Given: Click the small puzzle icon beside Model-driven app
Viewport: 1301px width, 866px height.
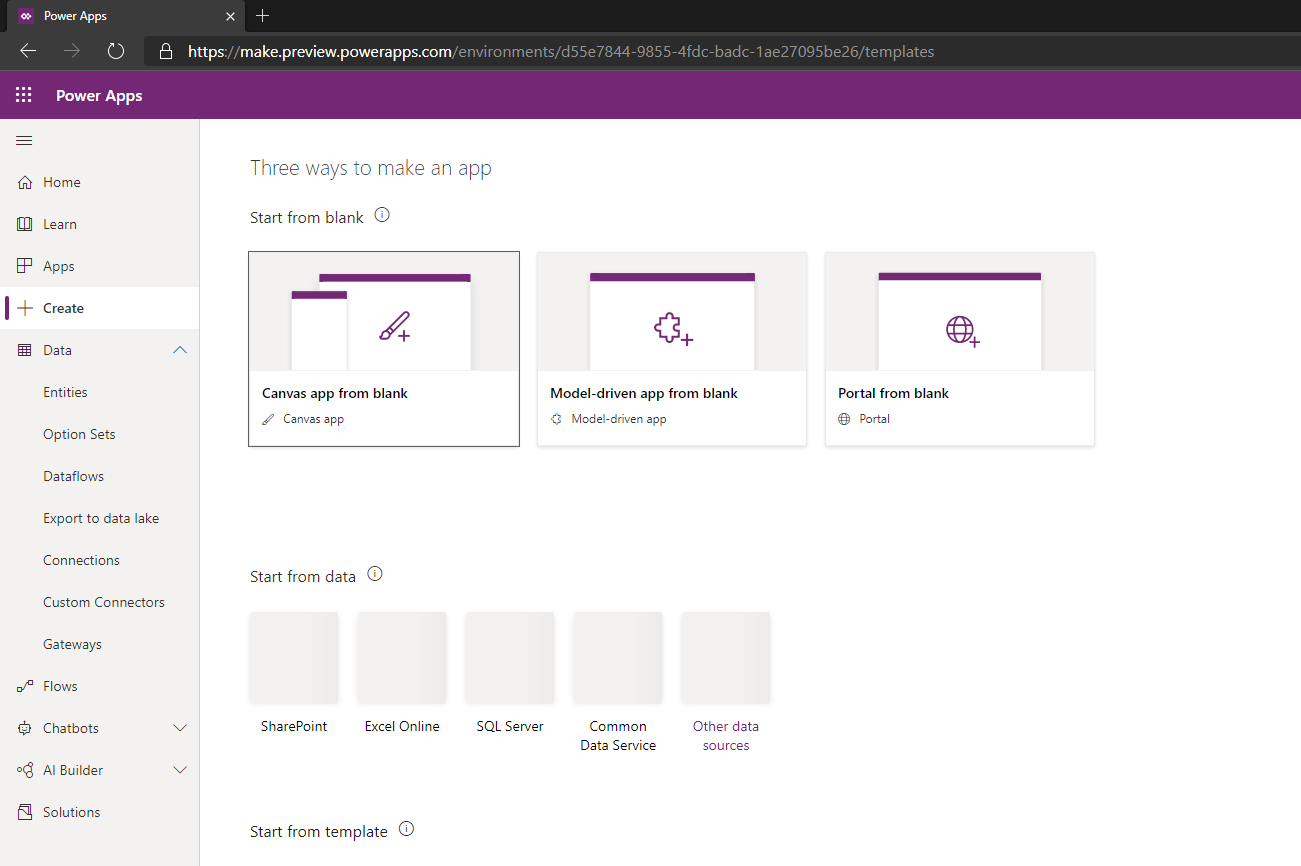Looking at the screenshot, I should tap(557, 419).
